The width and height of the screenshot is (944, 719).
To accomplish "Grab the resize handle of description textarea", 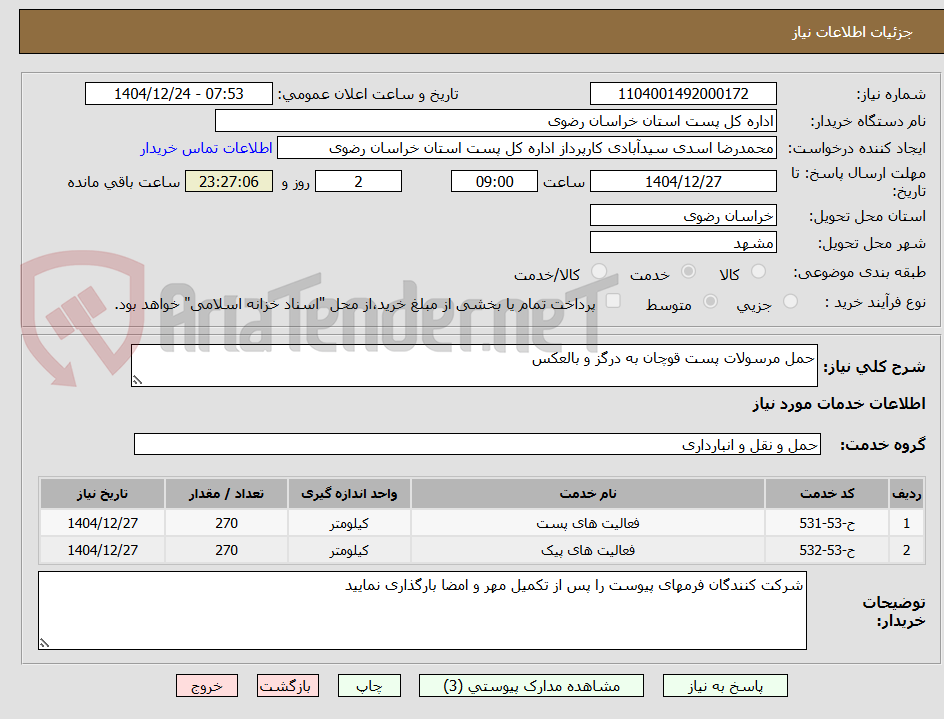I will (137, 380).
